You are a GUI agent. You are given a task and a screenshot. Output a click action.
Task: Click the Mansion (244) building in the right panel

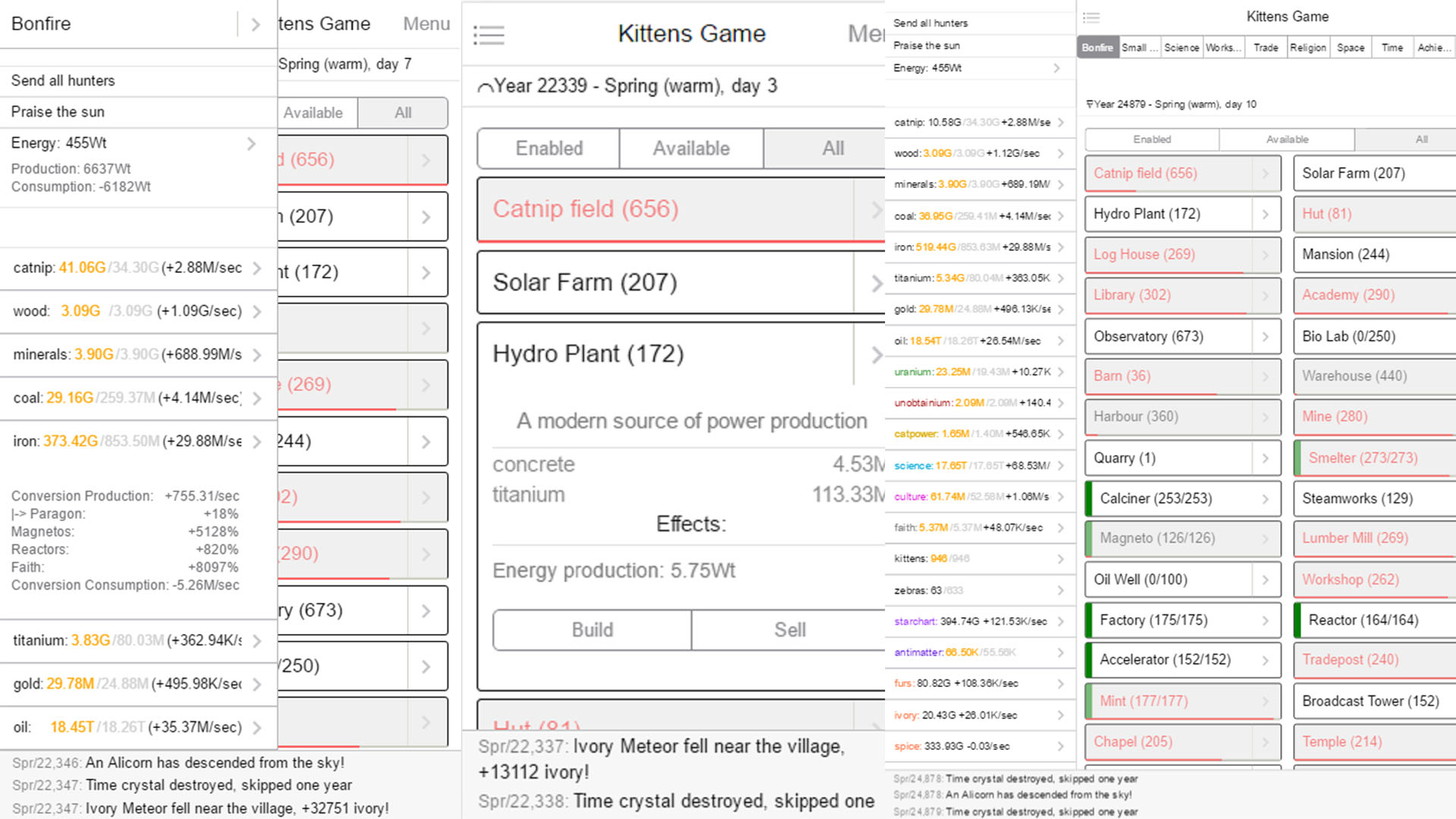pyautogui.click(x=1375, y=255)
